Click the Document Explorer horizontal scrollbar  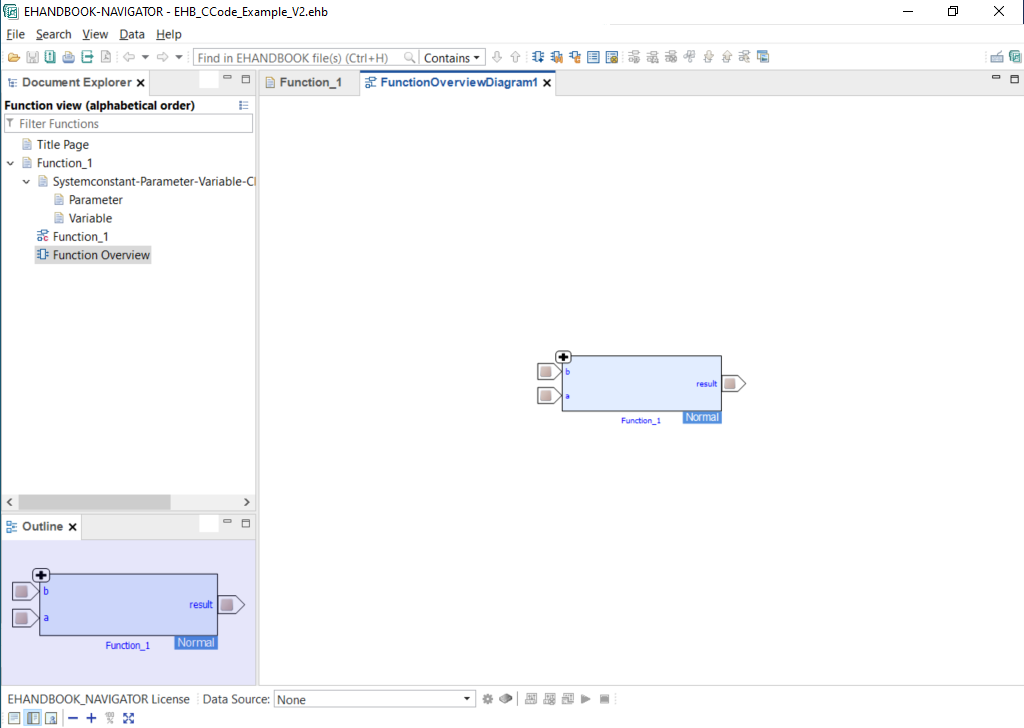95,502
